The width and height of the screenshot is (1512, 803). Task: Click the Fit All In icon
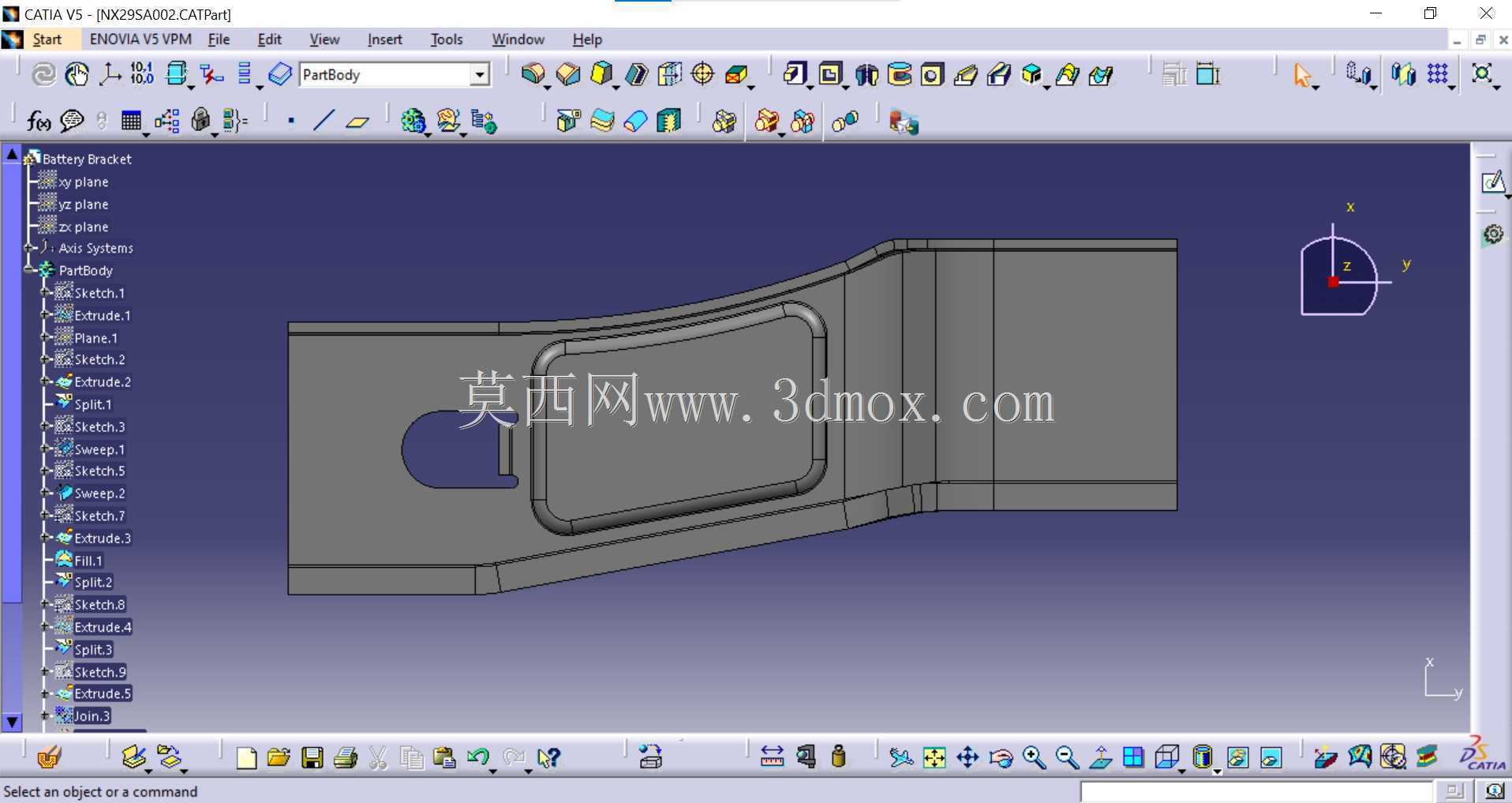934,757
